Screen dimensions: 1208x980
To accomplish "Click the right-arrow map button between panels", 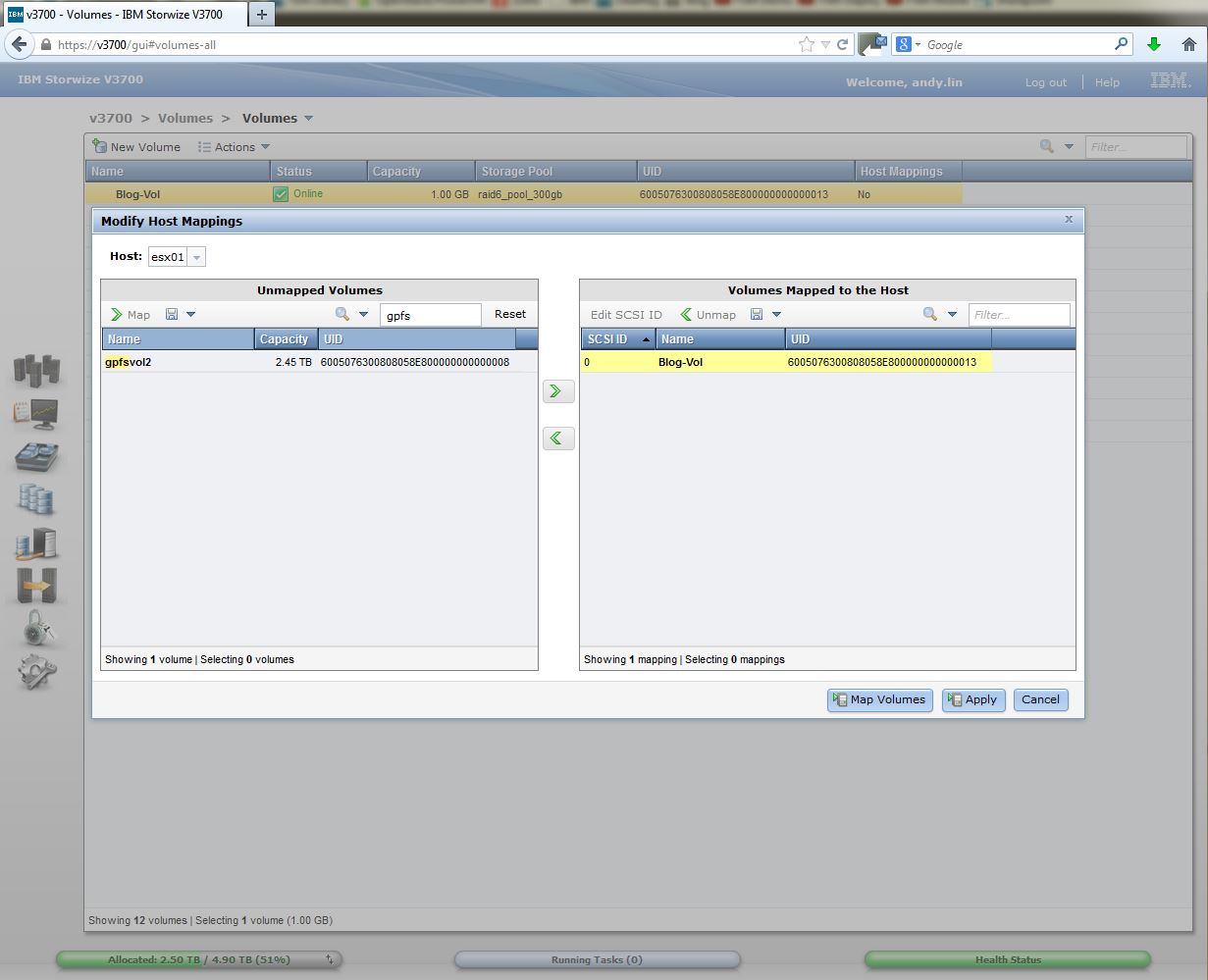I will [557, 391].
